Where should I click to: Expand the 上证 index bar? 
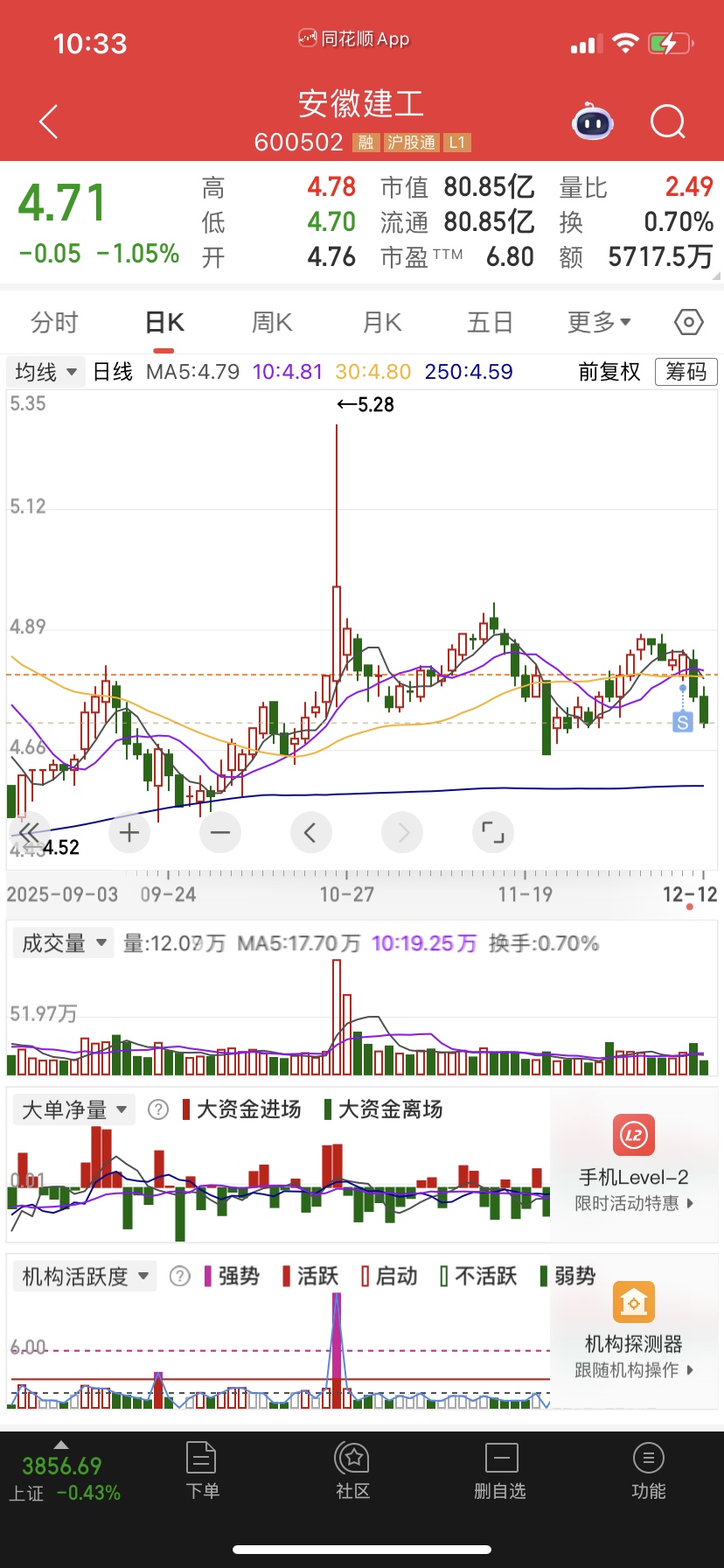coord(61,1445)
